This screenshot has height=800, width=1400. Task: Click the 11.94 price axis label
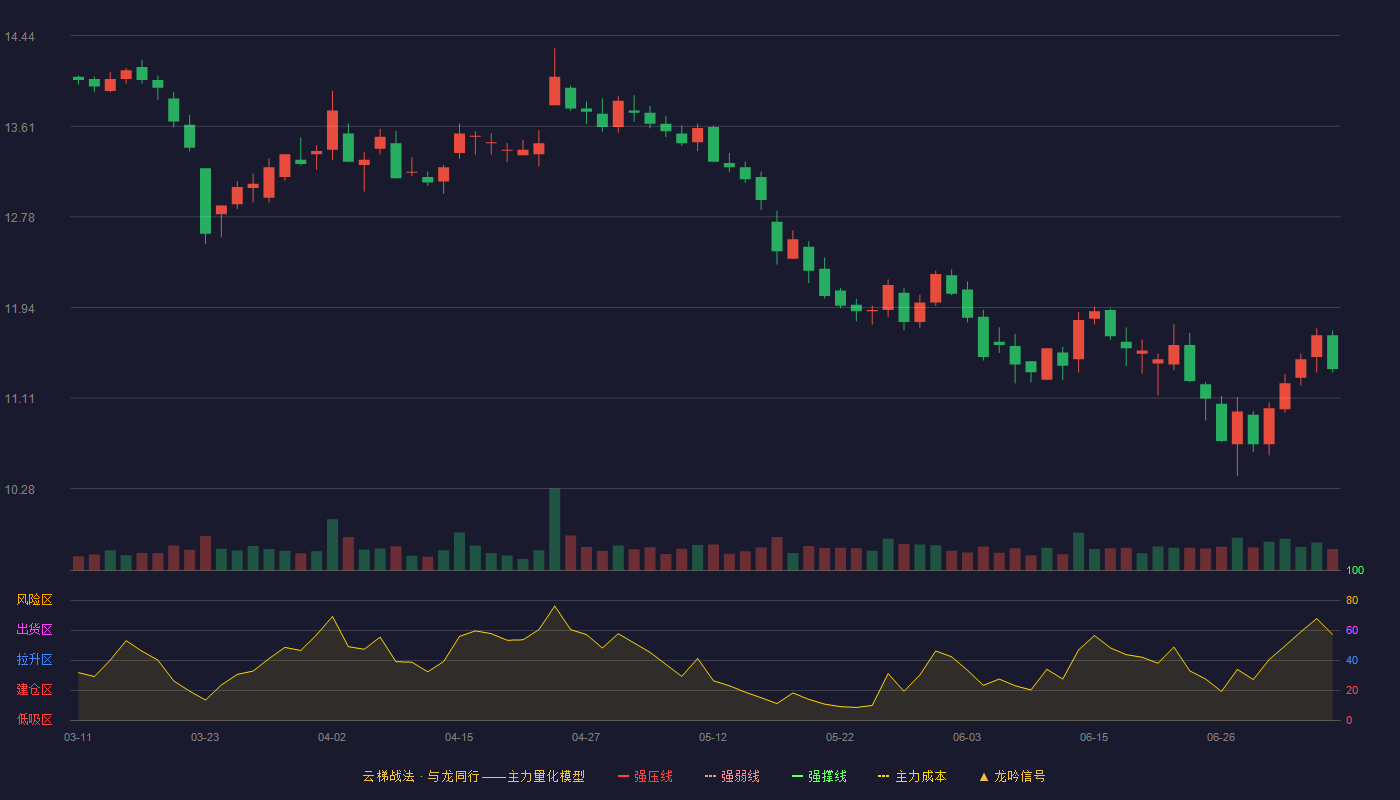point(19,308)
